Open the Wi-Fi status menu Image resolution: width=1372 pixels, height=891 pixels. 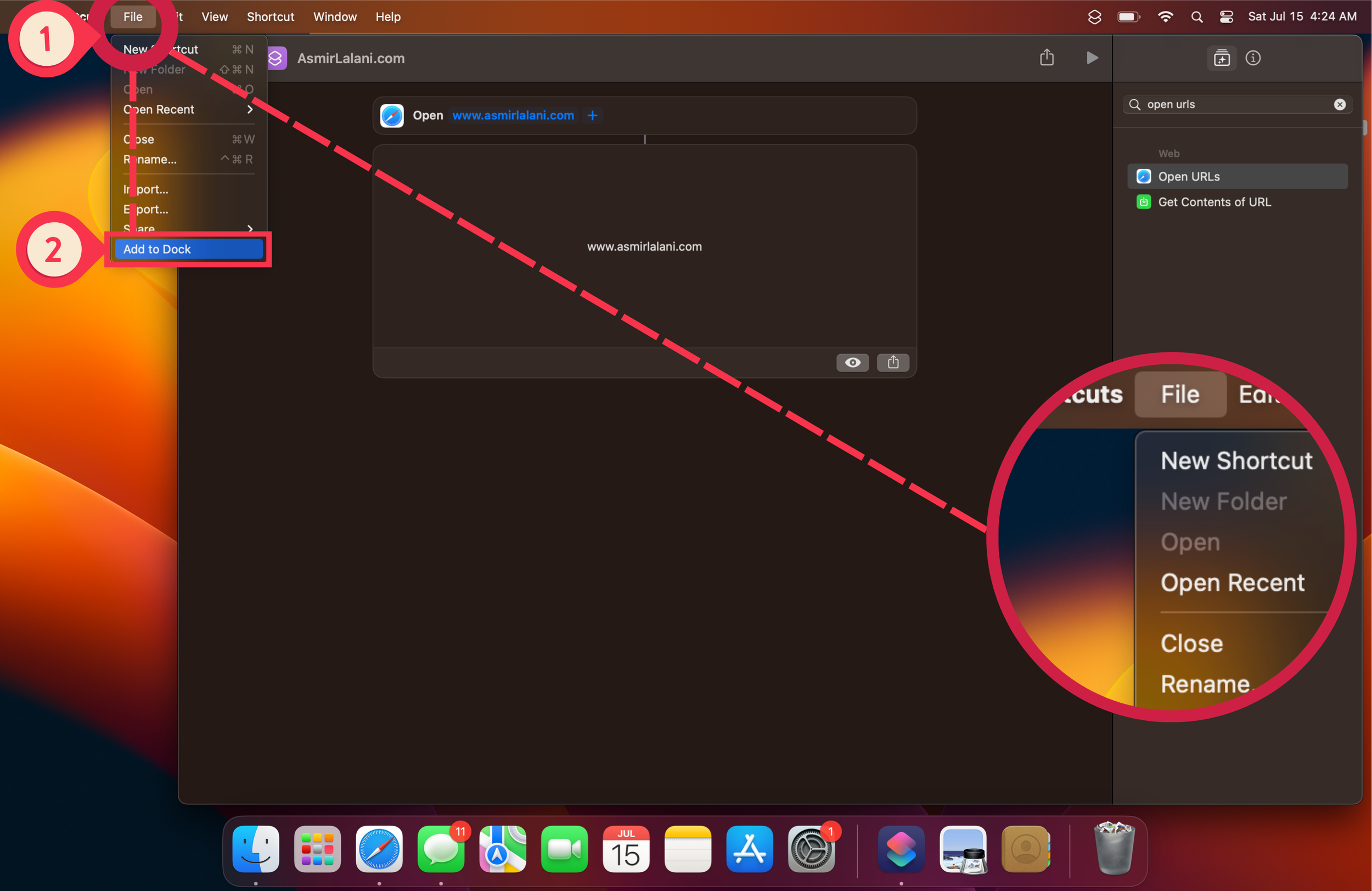(x=1165, y=16)
